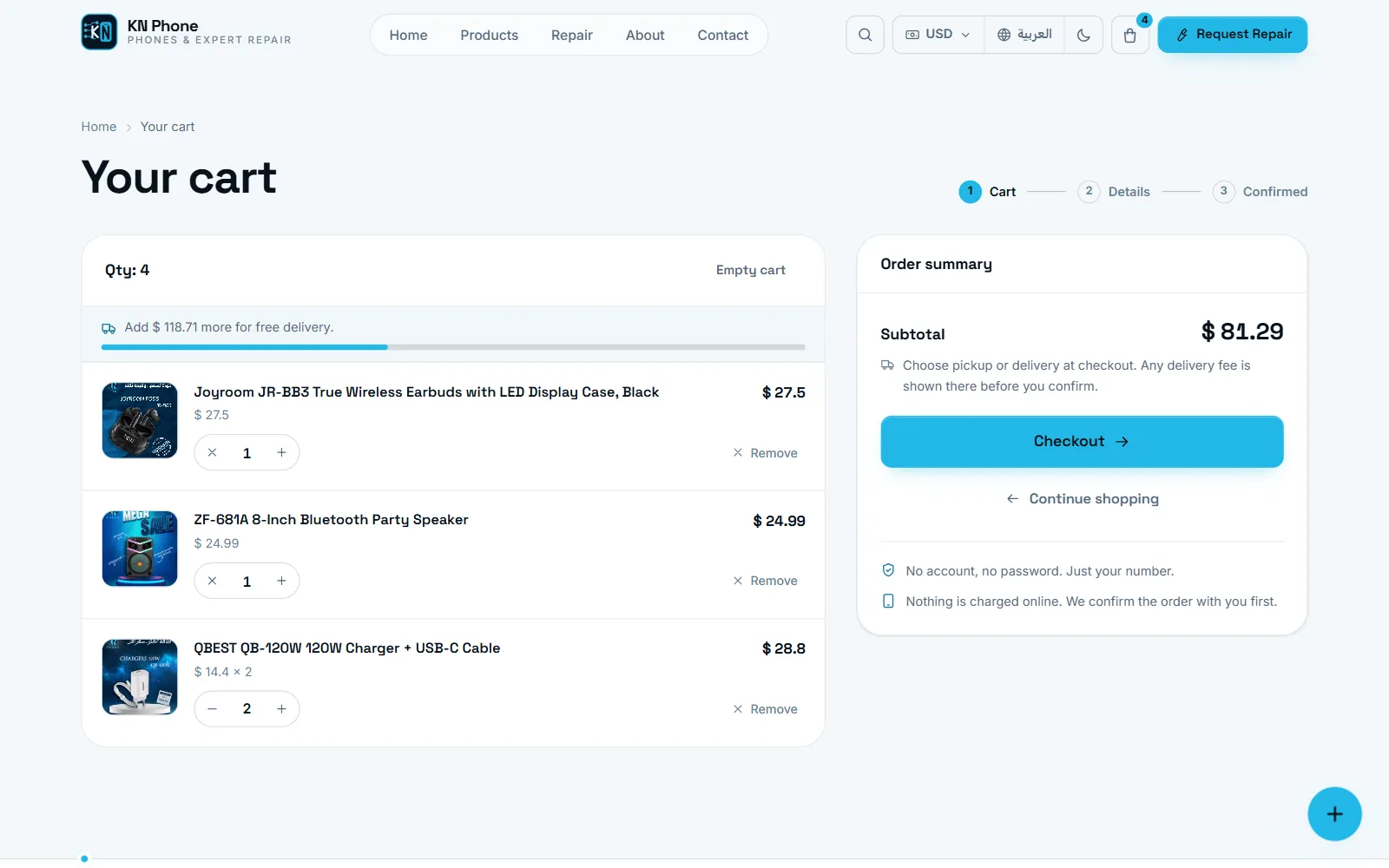This screenshot has width=1389, height=868.
Task: Remove ZF-681A speaker from cart
Action: pos(765,581)
